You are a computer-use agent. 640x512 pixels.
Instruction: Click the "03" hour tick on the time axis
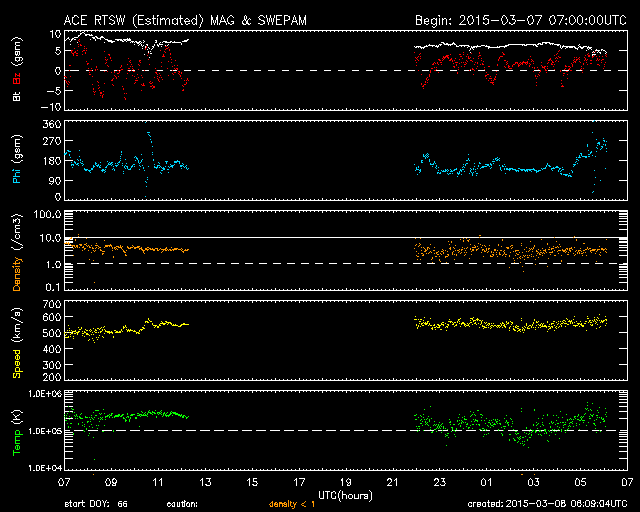533,483
